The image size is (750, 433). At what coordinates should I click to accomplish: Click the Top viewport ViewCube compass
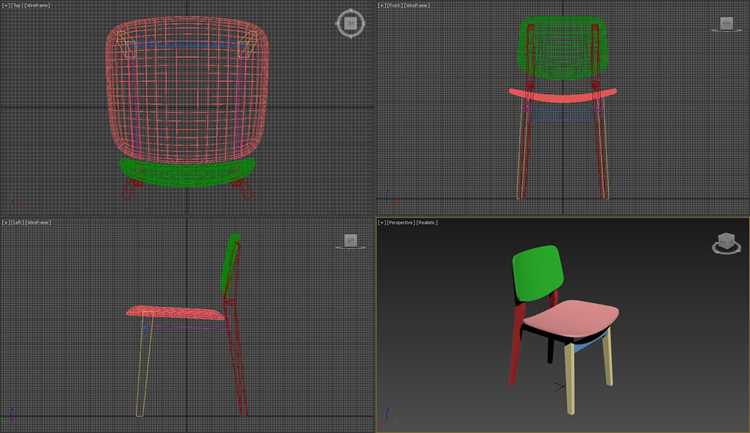click(x=351, y=23)
